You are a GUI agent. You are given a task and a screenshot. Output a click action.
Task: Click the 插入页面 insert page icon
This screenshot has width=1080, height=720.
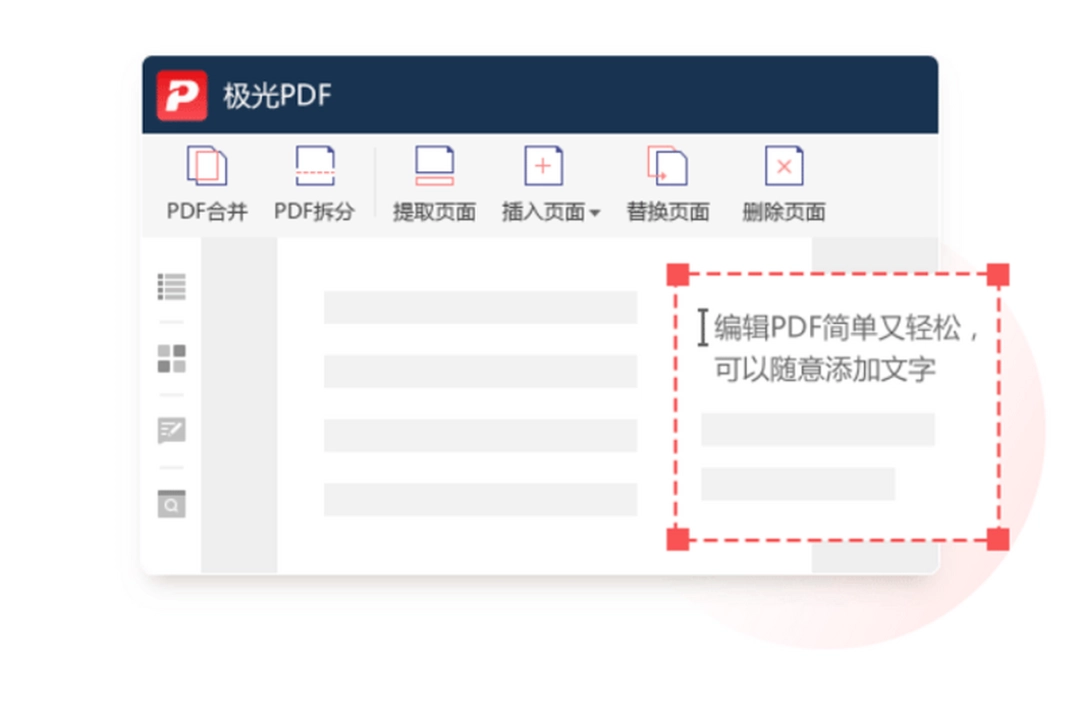pyautogui.click(x=543, y=165)
